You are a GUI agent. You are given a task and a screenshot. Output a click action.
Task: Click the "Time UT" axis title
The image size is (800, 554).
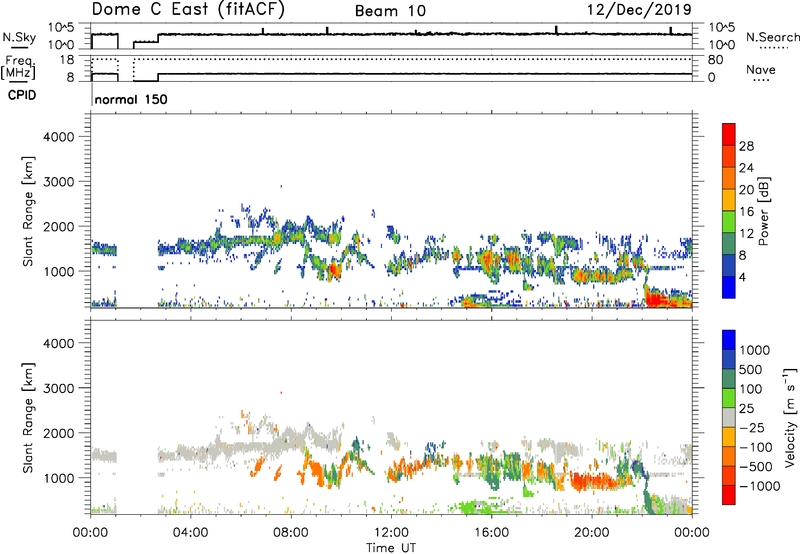391,548
